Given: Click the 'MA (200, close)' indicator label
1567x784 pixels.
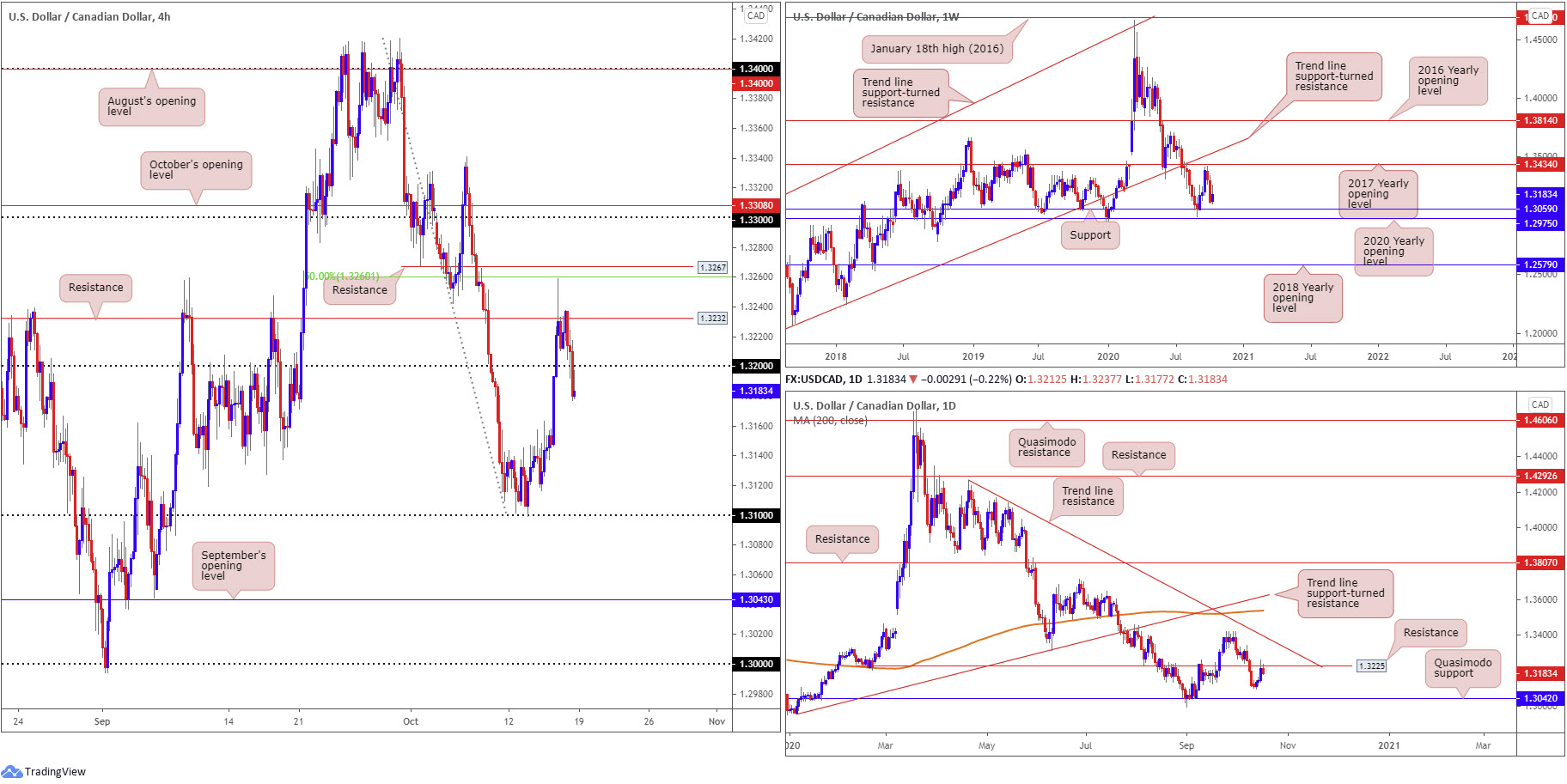Looking at the screenshot, I should [830, 421].
